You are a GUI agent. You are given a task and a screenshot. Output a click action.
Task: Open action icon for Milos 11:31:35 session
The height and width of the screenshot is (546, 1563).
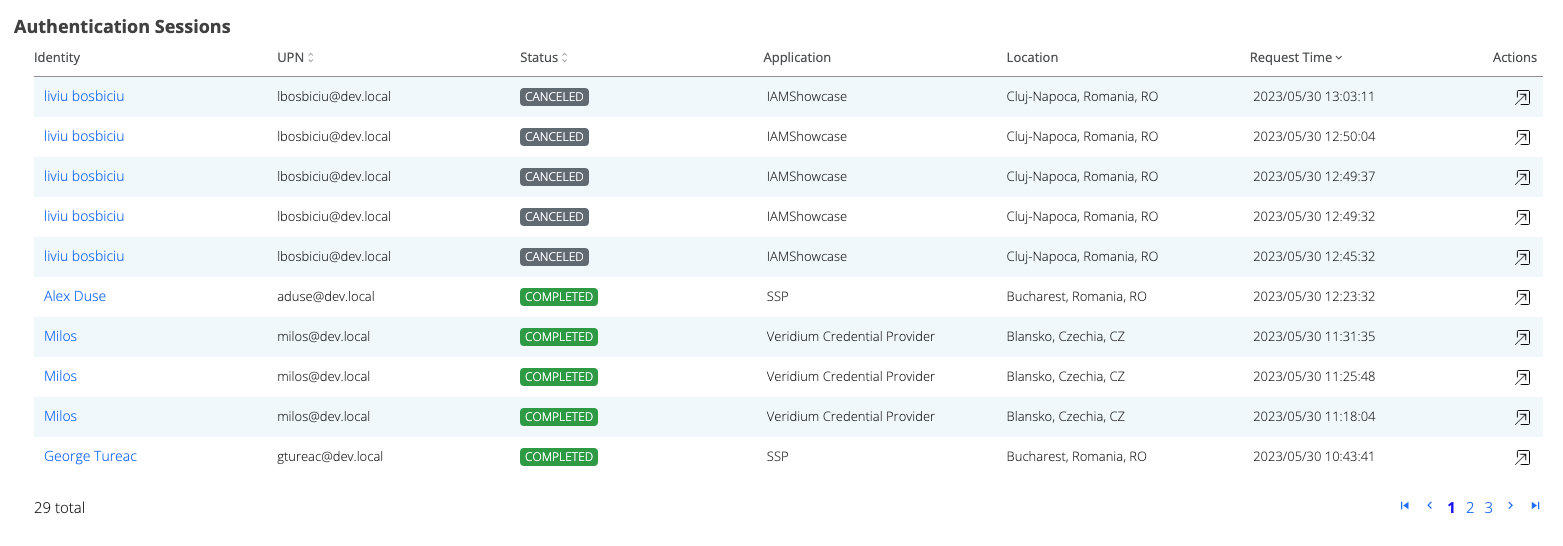1522,337
